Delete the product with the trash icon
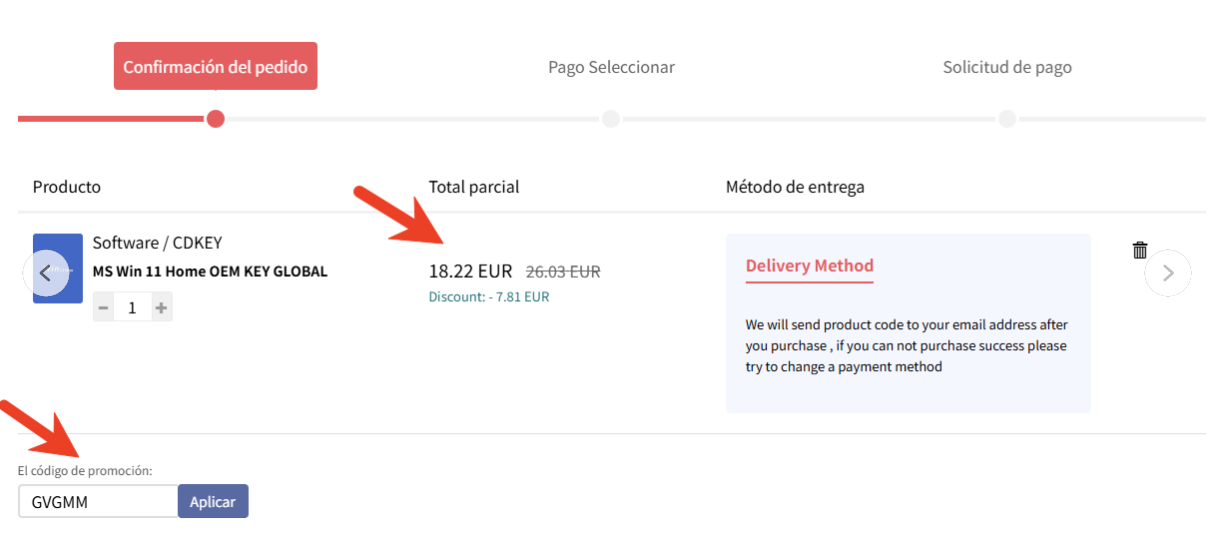Screen dimensions: 1212x541 pyautogui.click(x=1140, y=250)
